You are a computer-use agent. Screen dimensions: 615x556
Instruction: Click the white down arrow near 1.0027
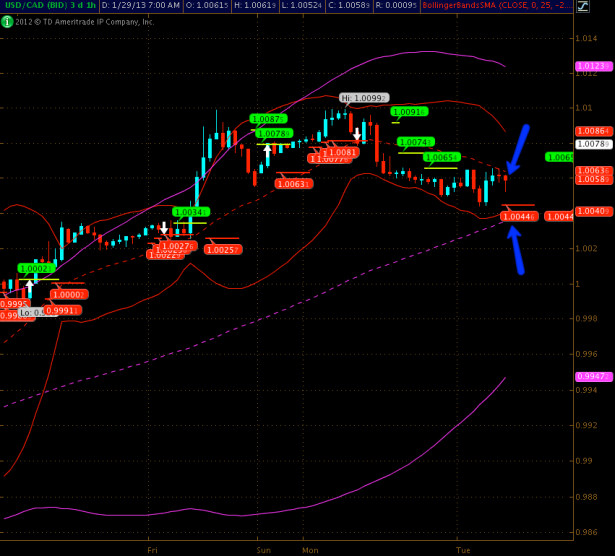[164, 228]
